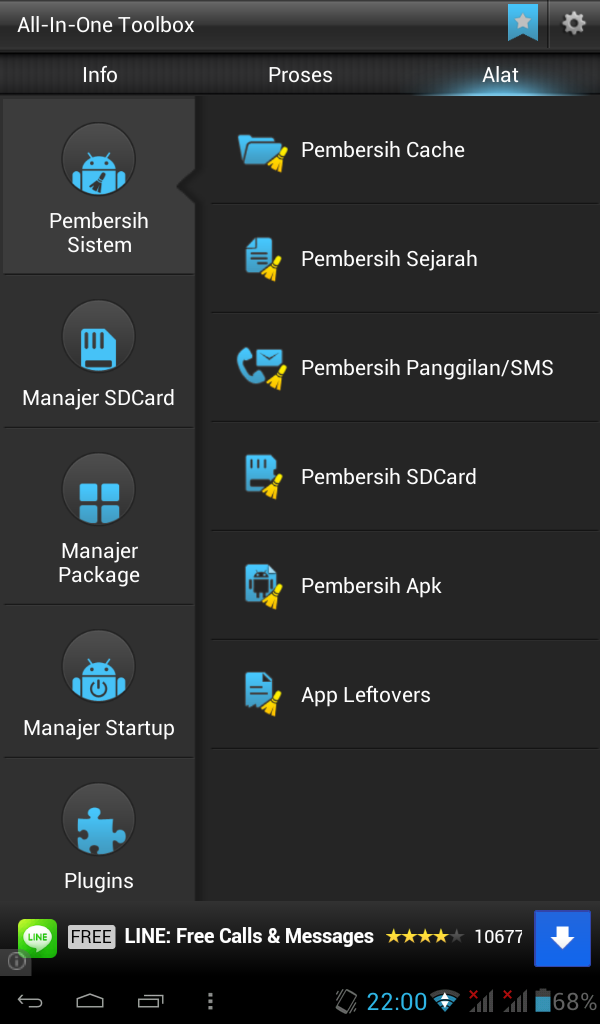Open the settings gear icon
The height and width of the screenshot is (1024, 600).
click(x=573, y=24)
